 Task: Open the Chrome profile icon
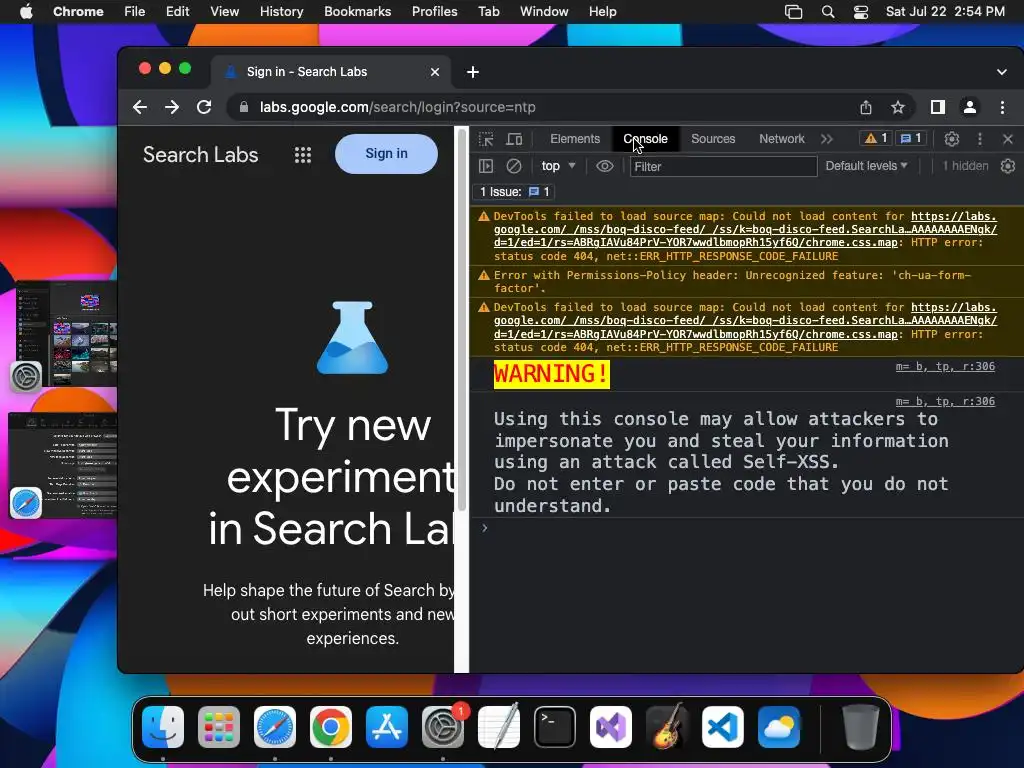970,107
